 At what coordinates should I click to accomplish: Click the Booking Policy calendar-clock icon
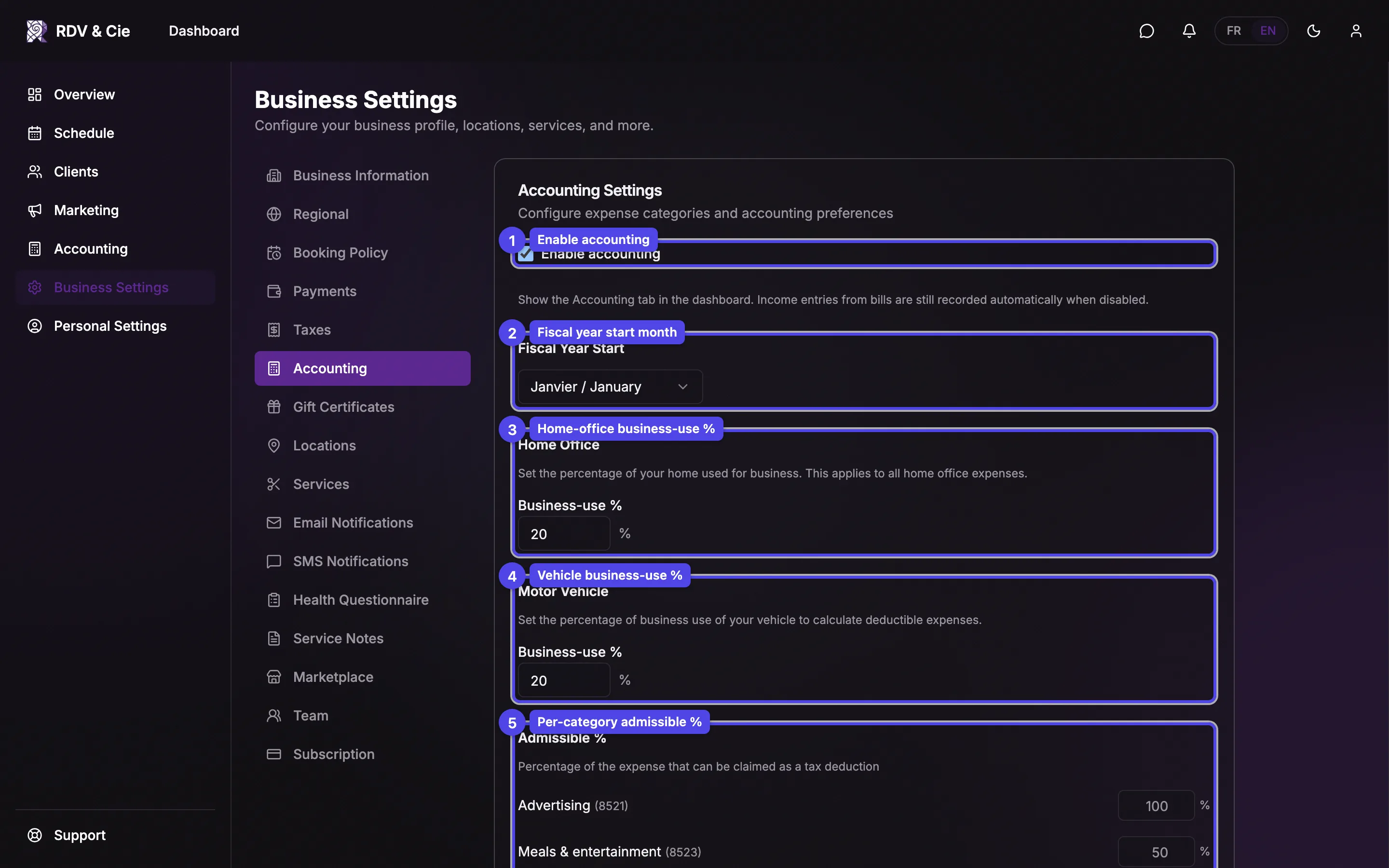click(274, 253)
